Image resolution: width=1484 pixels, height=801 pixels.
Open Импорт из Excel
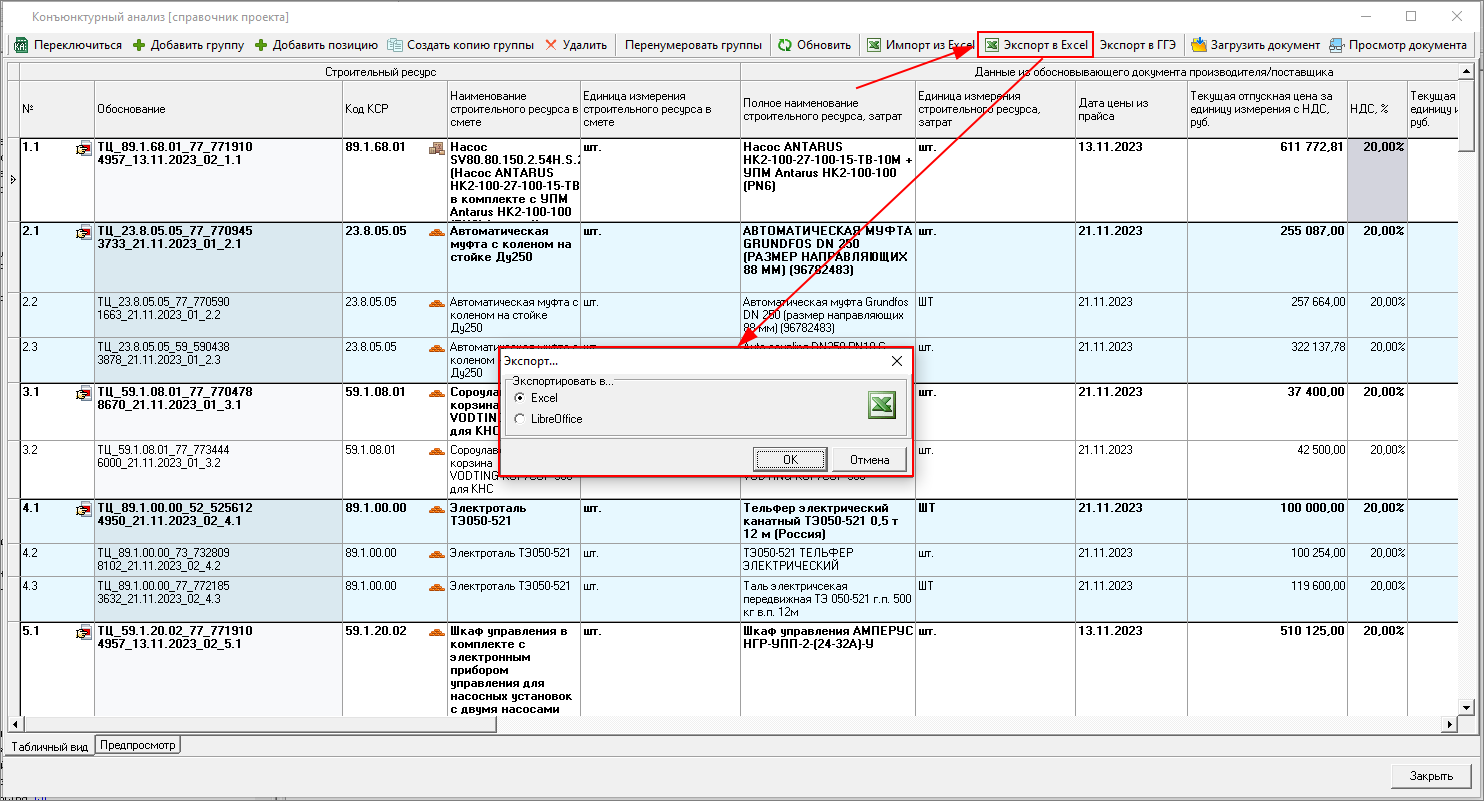pos(919,45)
